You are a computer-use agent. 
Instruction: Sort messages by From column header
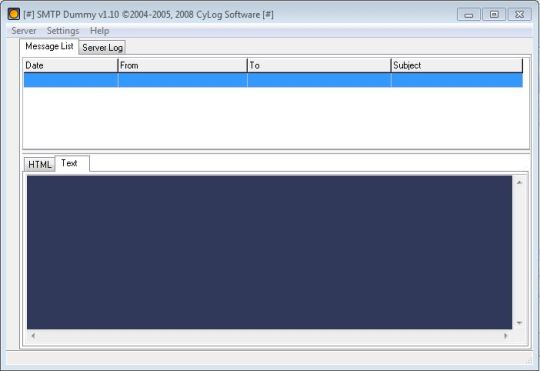click(x=183, y=65)
